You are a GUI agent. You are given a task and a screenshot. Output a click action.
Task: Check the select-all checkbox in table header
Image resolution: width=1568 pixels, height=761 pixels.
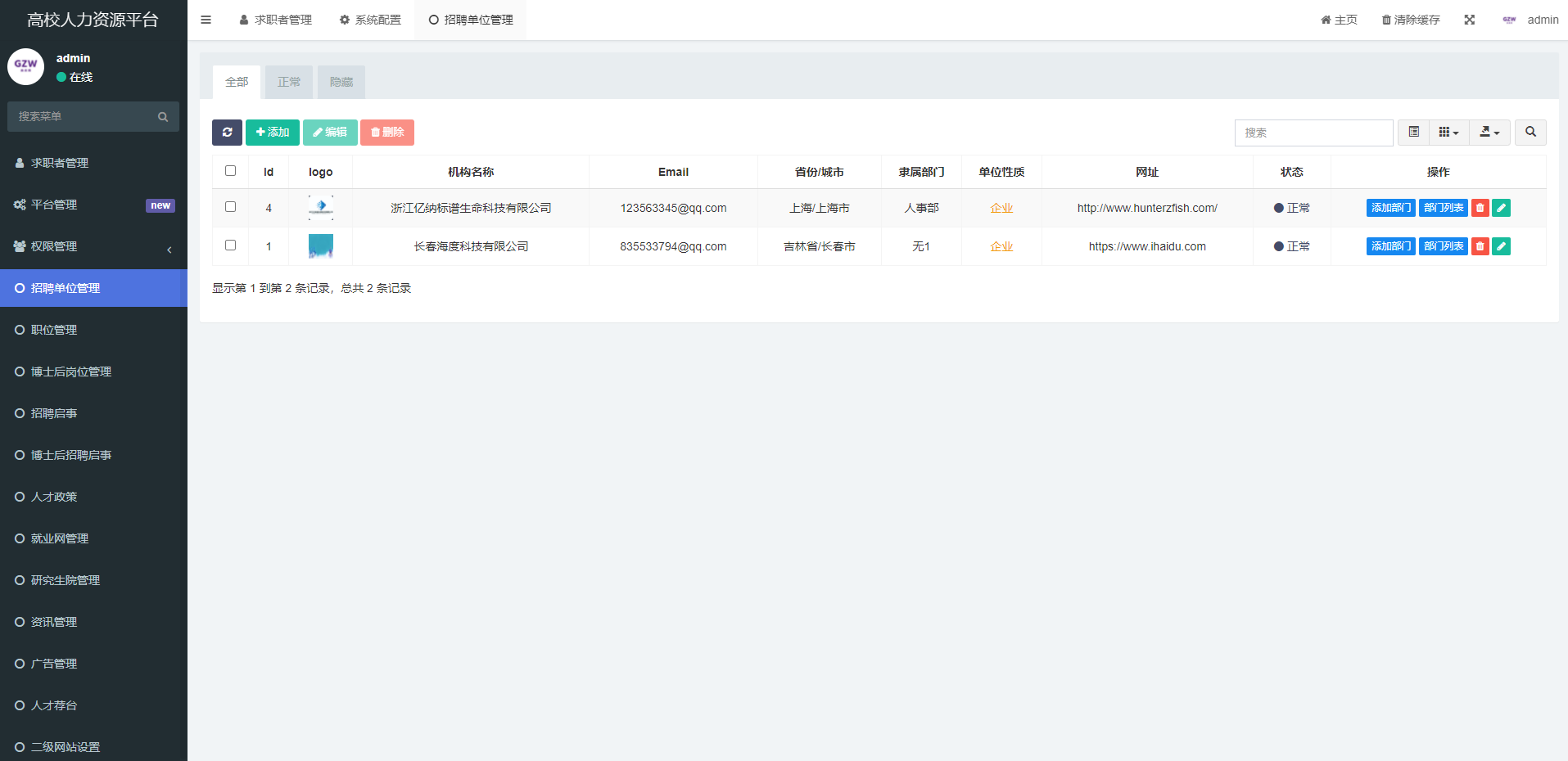click(230, 171)
